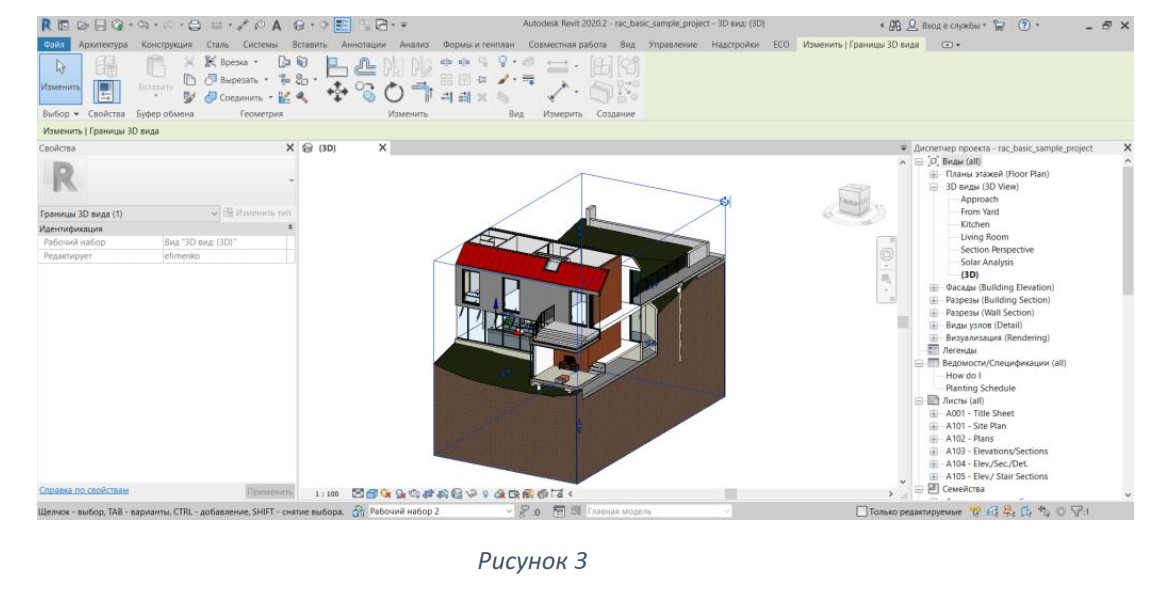Screen dimensions: 1160x590
Task: Click the help question mark icon
Action: tap(1024, 25)
